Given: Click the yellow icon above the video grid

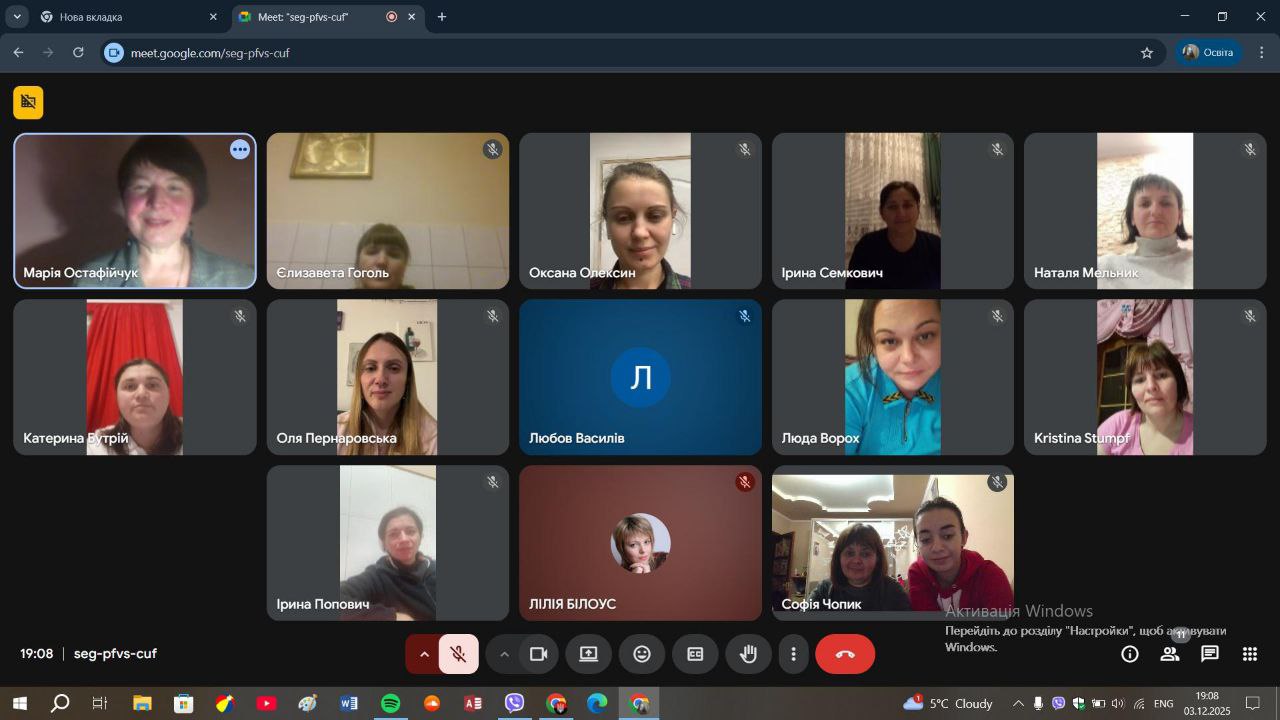Looking at the screenshot, I should [x=28, y=102].
